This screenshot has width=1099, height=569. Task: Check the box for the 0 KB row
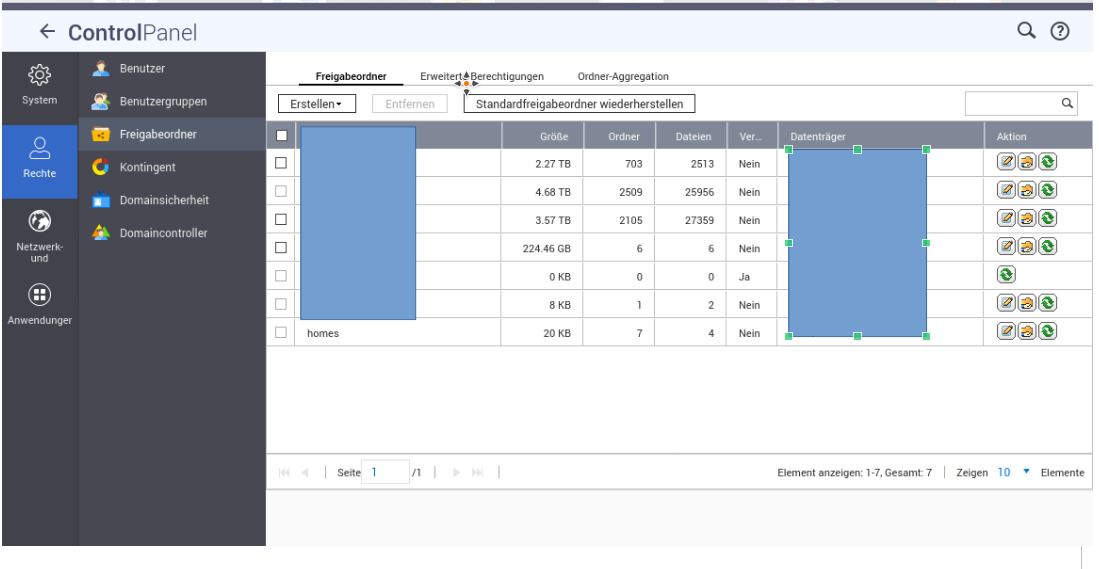(x=281, y=275)
